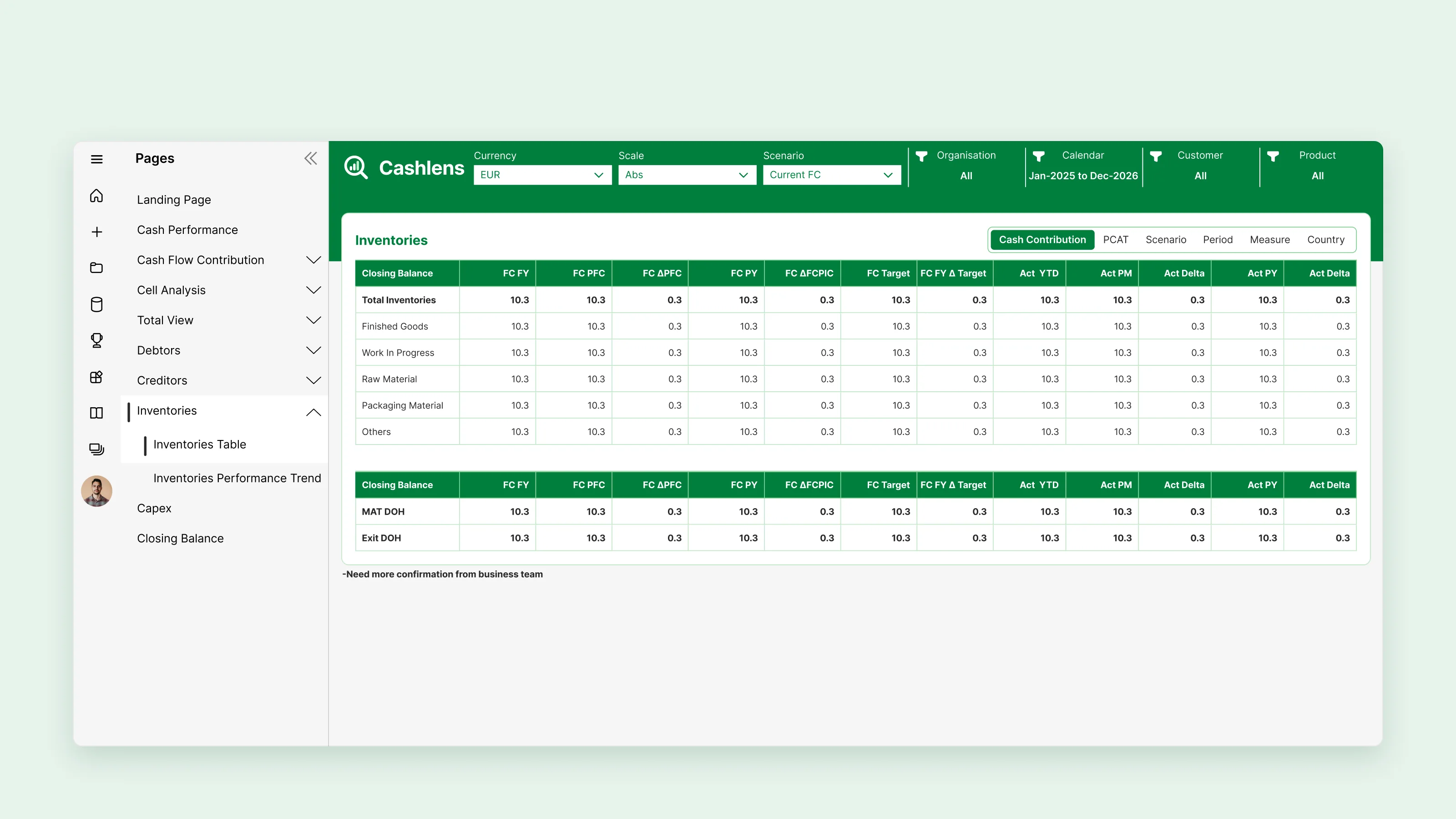Click the MAT DOH row label
Screen dimensions: 1456x819
tap(383, 511)
